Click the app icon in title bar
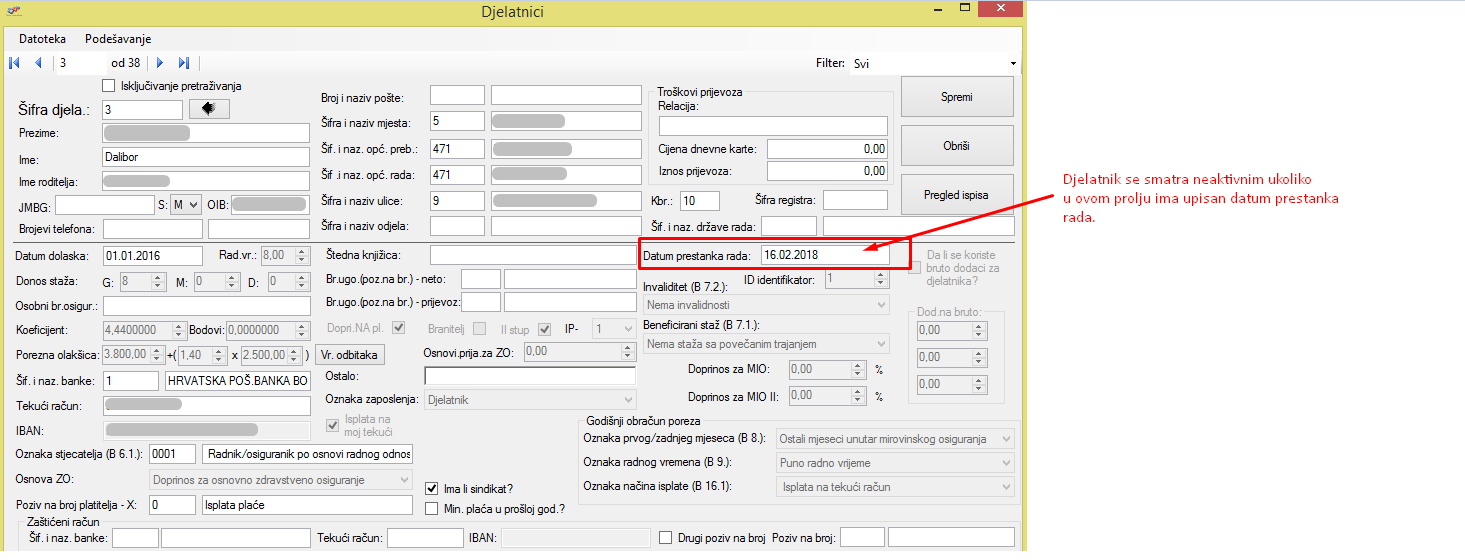This screenshot has height=560, width=1465. point(12,11)
